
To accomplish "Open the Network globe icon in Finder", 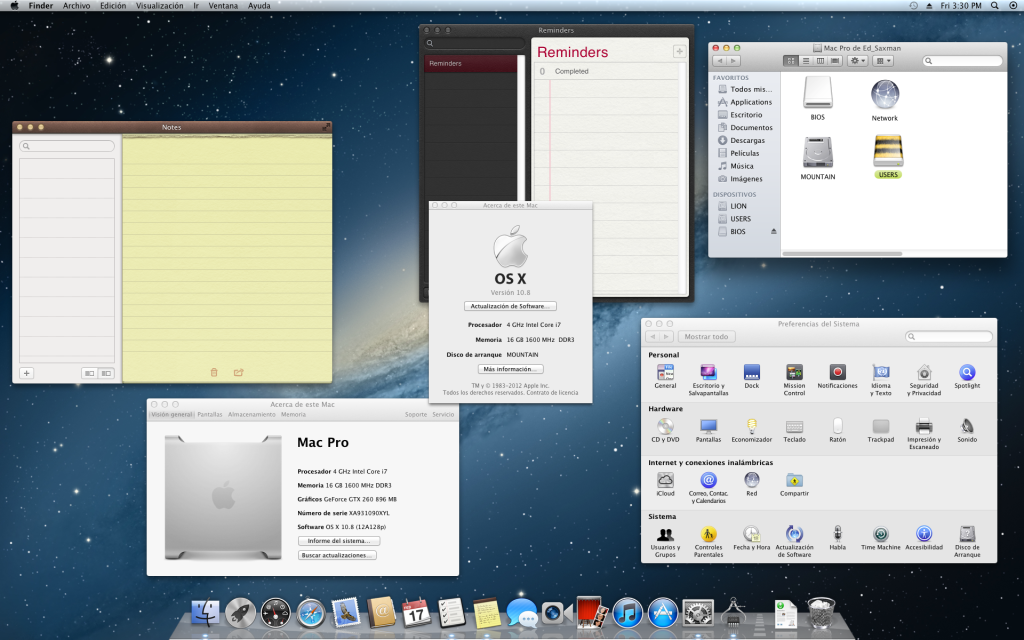I will pos(884,95).
